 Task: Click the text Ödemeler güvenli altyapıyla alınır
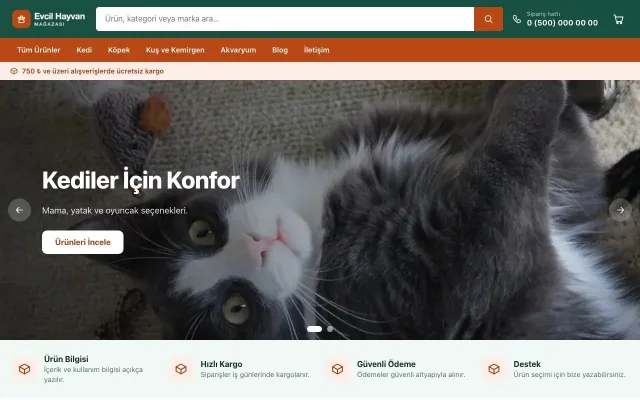[411, 375]
